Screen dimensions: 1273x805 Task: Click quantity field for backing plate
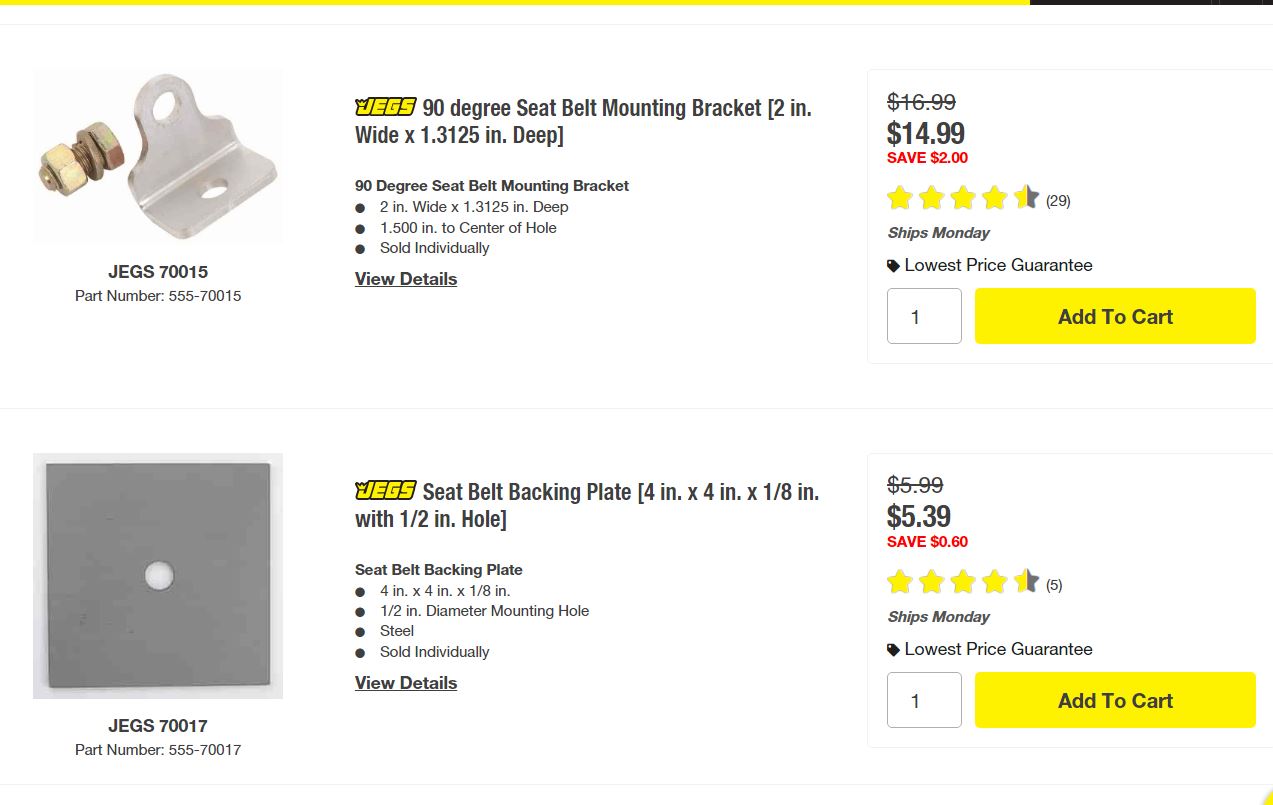(924, 700)
